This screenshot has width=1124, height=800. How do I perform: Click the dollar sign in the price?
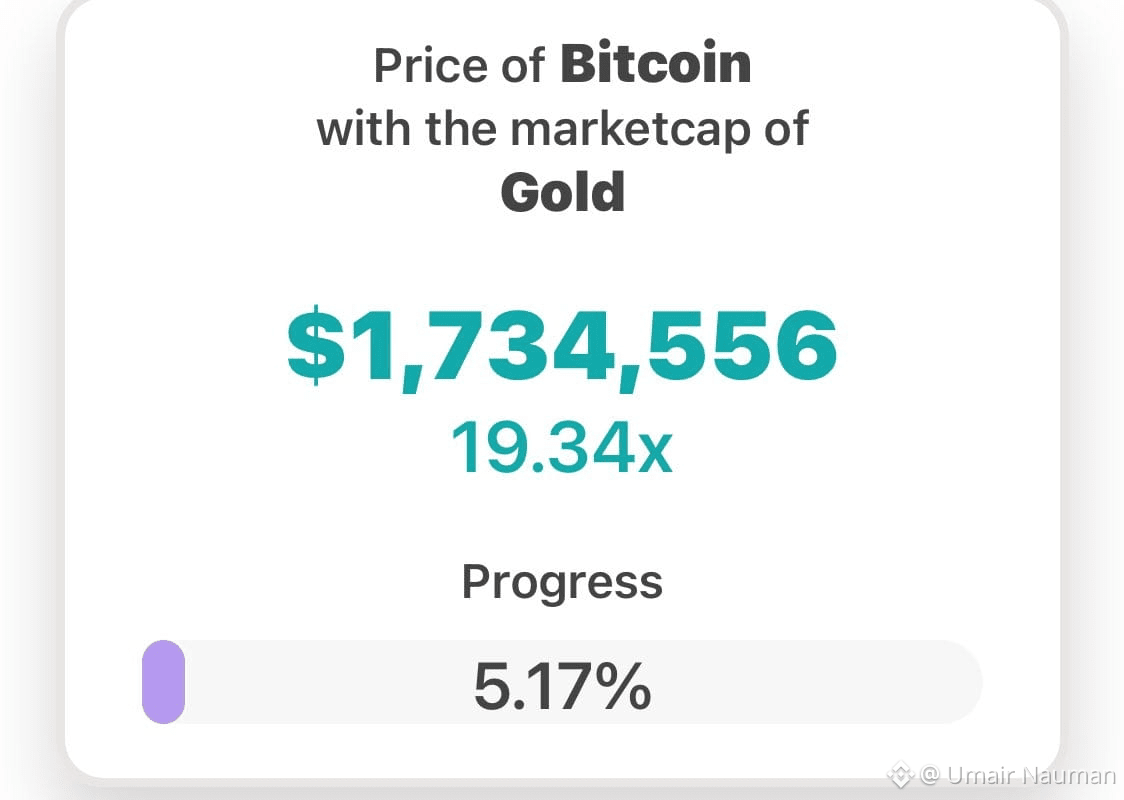click(316, 346)
